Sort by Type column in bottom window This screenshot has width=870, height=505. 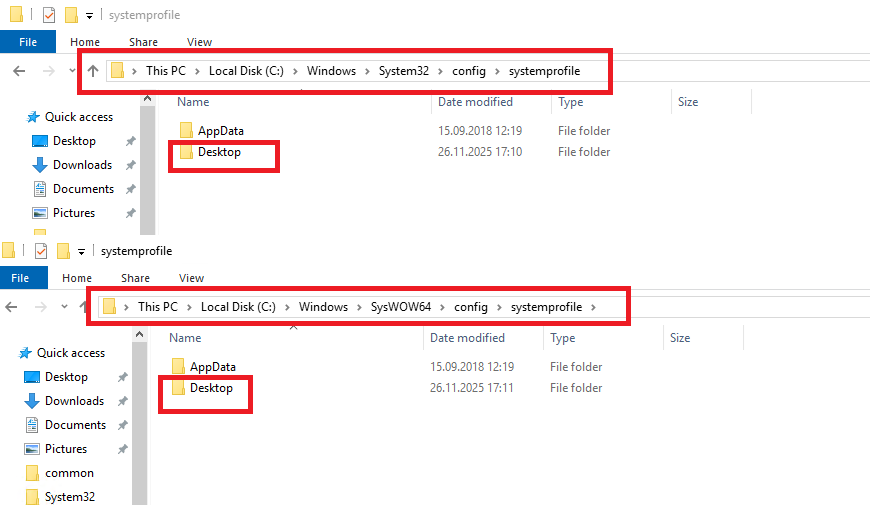pos(563,338)
